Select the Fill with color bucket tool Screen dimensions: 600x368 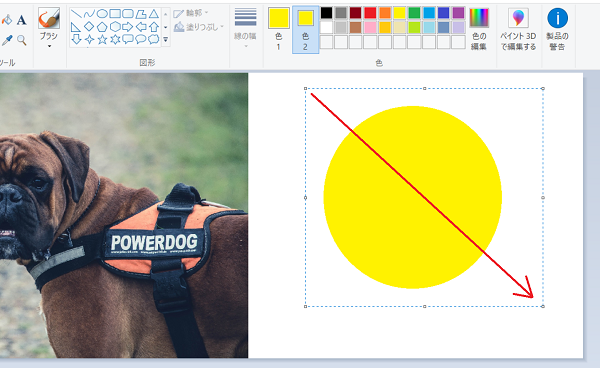pos(6,20)
